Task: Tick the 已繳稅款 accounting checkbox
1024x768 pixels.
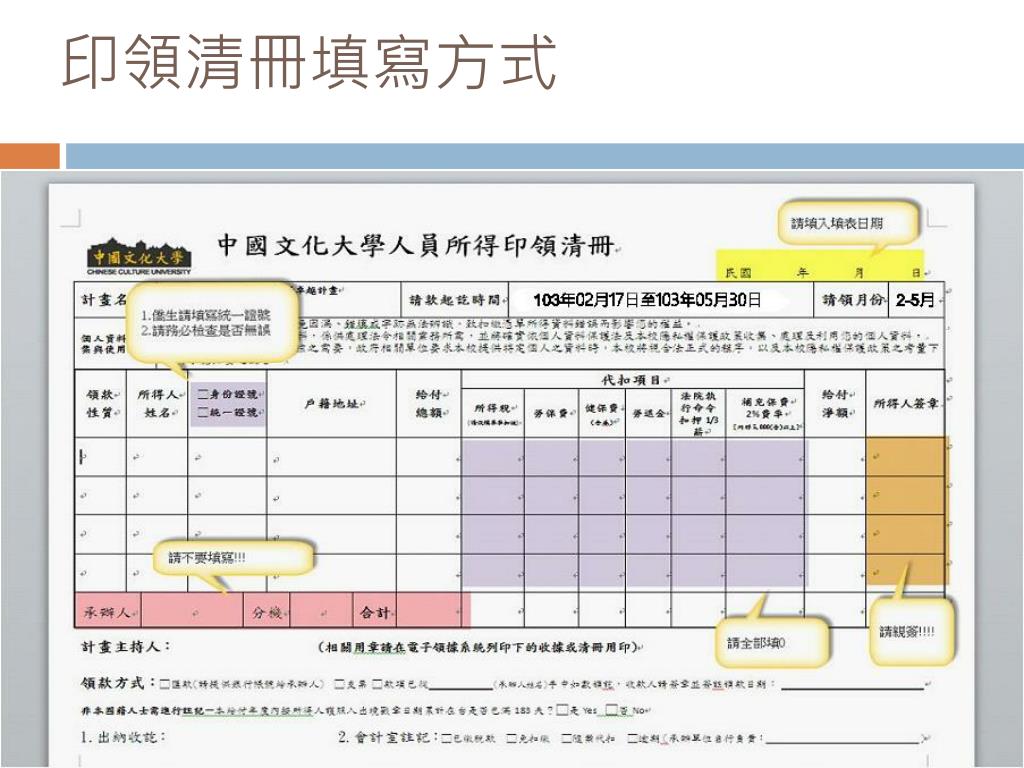Action: click(x=447, y=739)
